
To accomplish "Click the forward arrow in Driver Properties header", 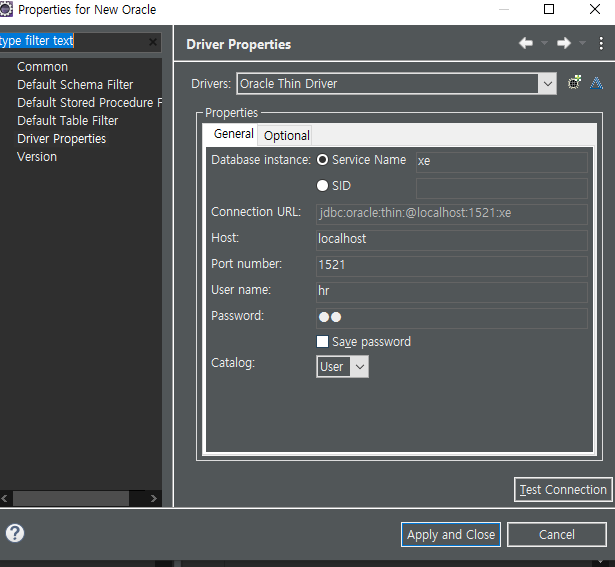I will [x=564, y=43].
